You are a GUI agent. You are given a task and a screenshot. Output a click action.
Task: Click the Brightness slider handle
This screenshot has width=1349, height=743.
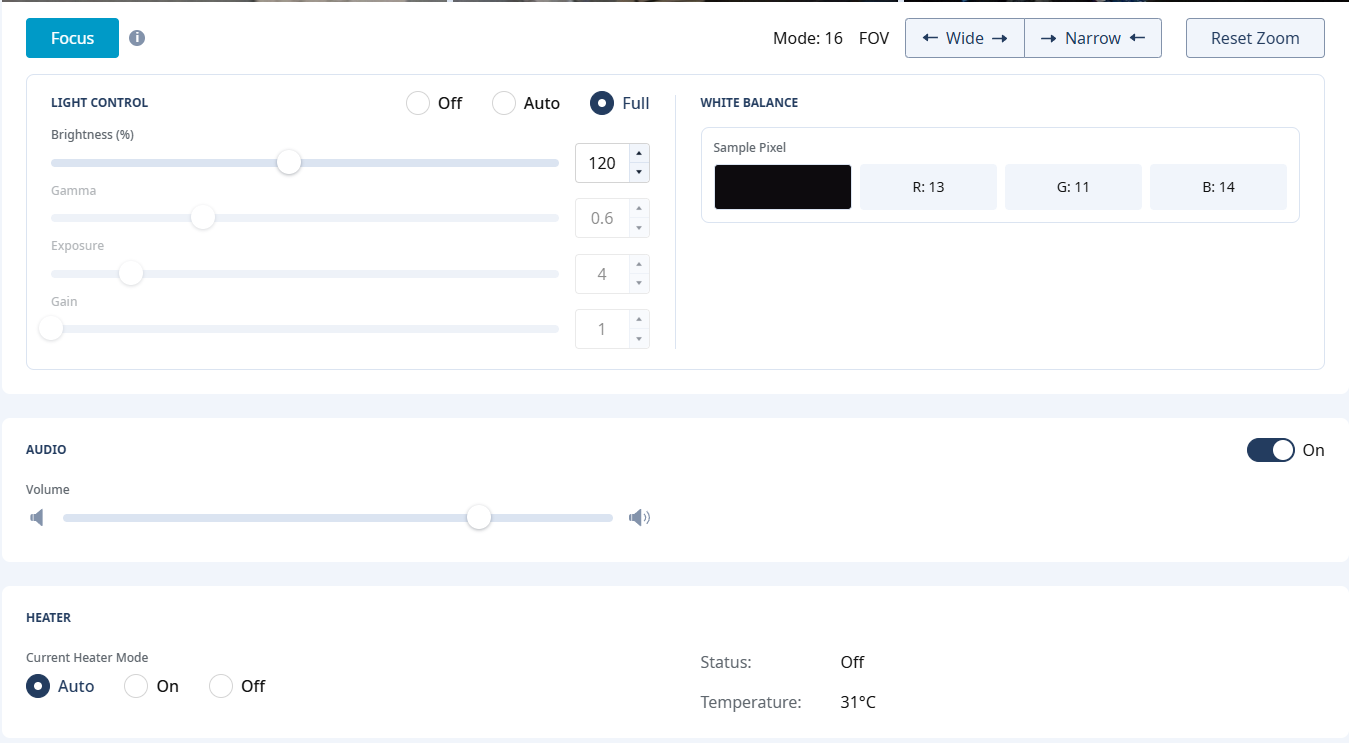tap(289, 162)
